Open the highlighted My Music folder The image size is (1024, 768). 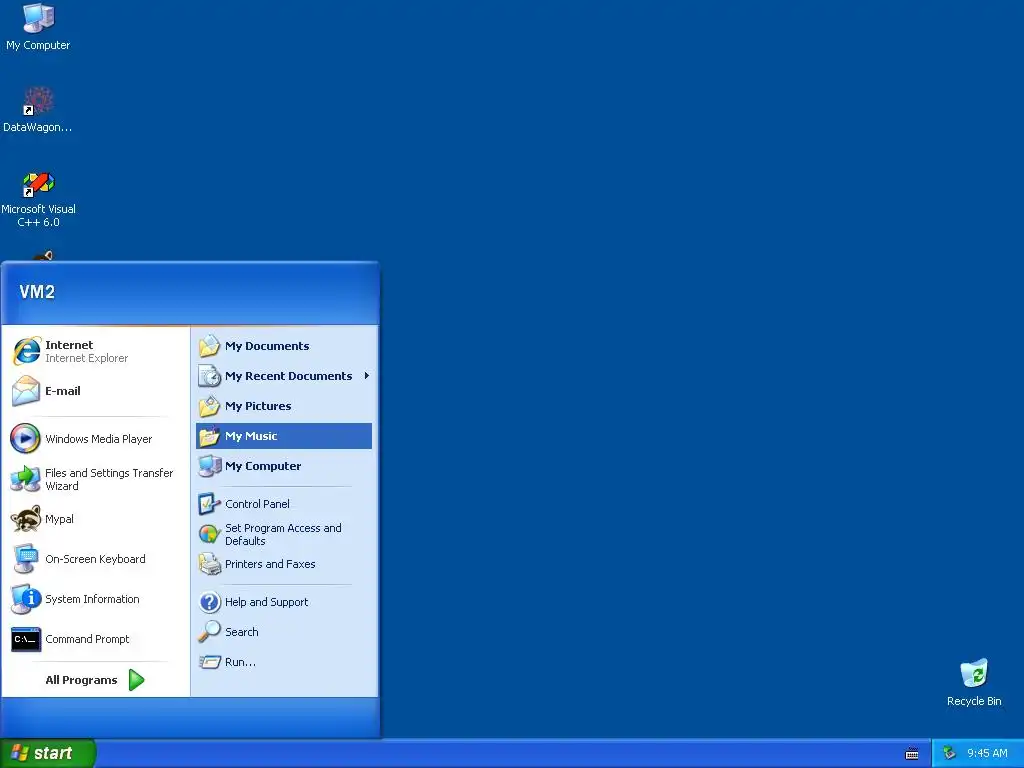coord(284,436)
